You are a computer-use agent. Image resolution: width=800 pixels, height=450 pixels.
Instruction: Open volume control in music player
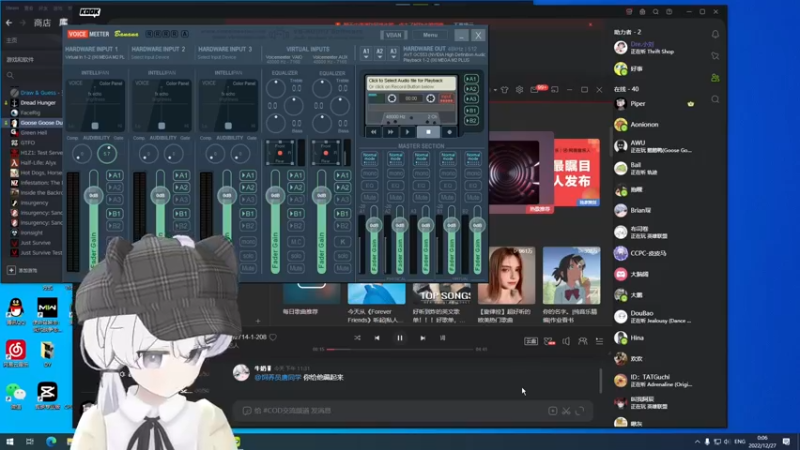pyautogui.click(x=566, y=341)
